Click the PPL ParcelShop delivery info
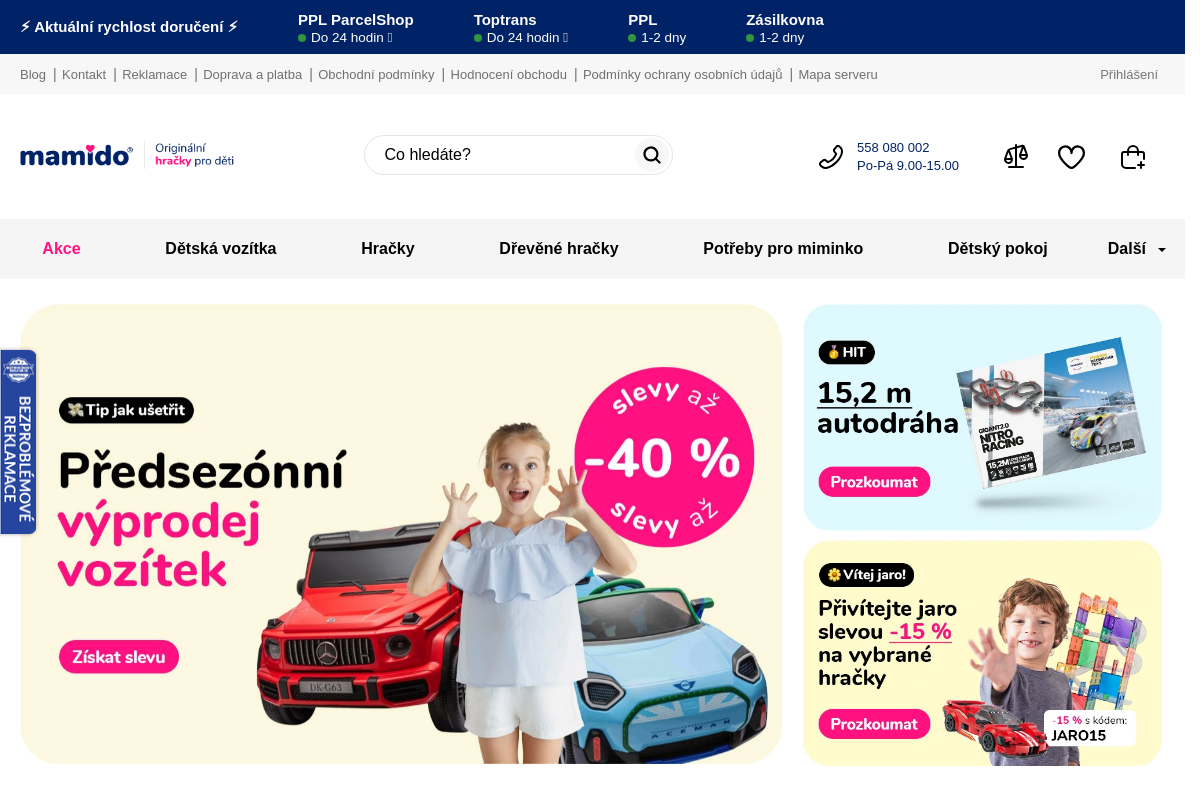 355,28
